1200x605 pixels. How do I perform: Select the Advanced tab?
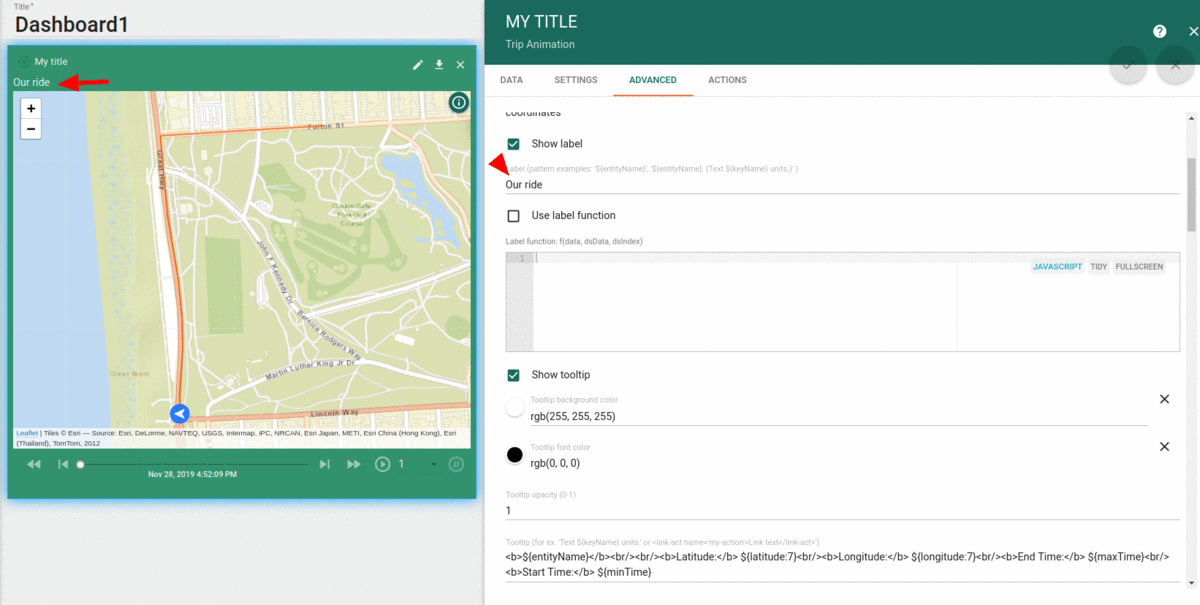pos(653,80)
